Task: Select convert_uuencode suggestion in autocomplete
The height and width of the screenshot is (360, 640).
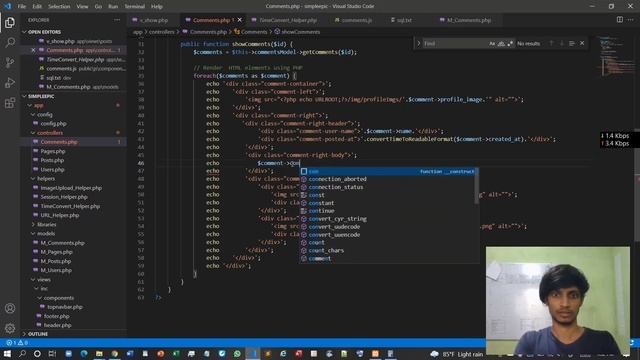Action: (388, 235)
